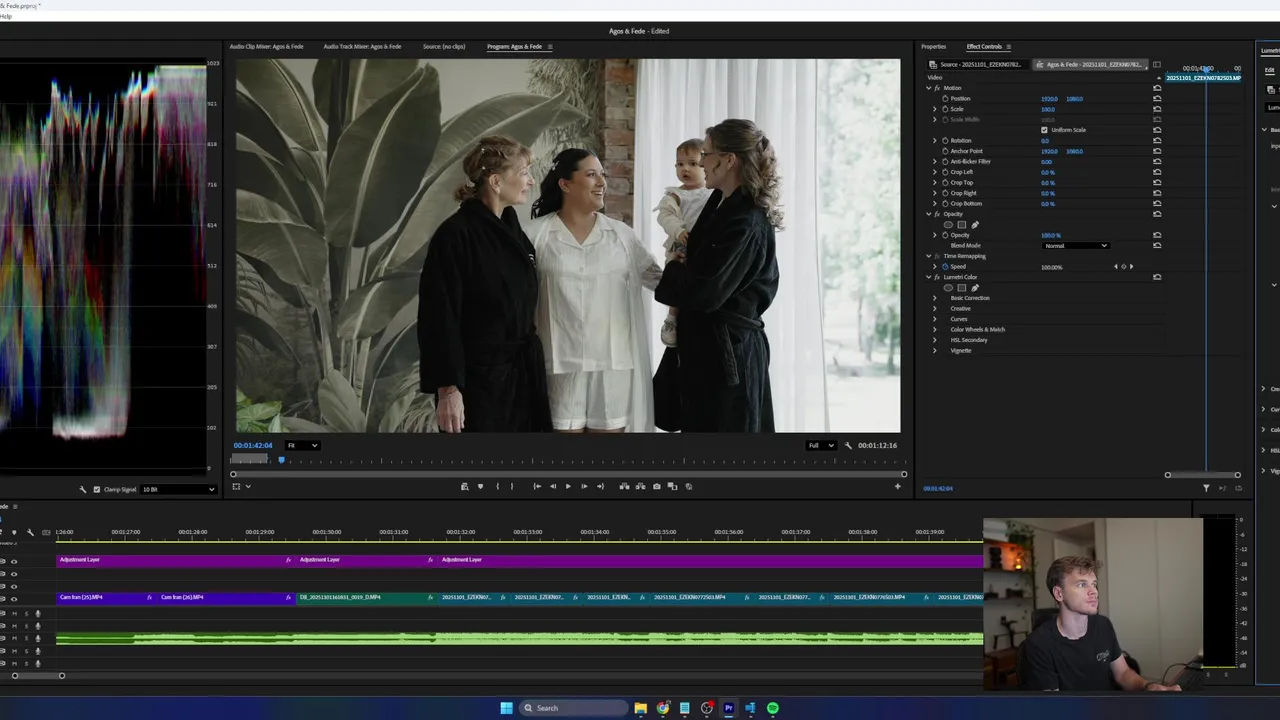
Task: Expand the Scale parameter
Action: click(x=935, y=109)
